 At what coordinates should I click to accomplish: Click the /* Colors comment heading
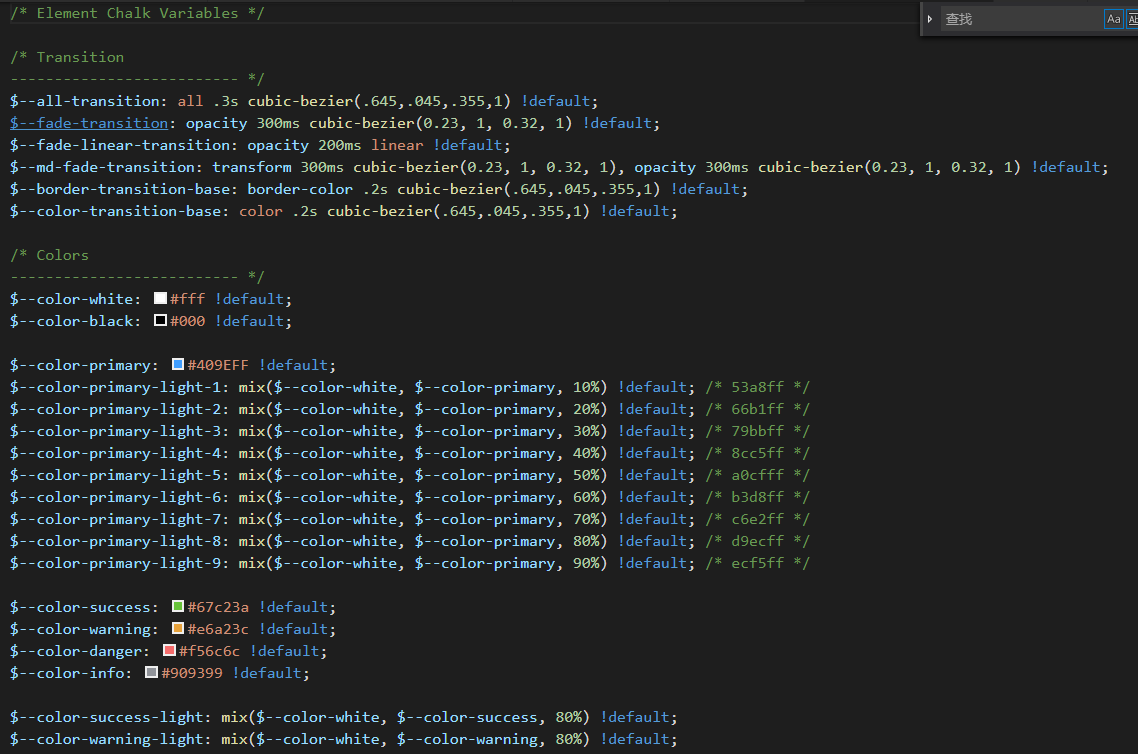(x=49, y=255)
